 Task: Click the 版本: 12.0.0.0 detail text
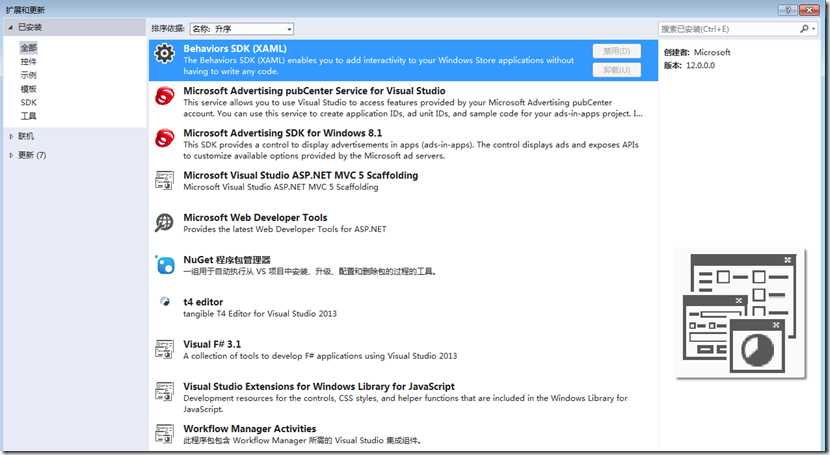(x=689, y=66)
